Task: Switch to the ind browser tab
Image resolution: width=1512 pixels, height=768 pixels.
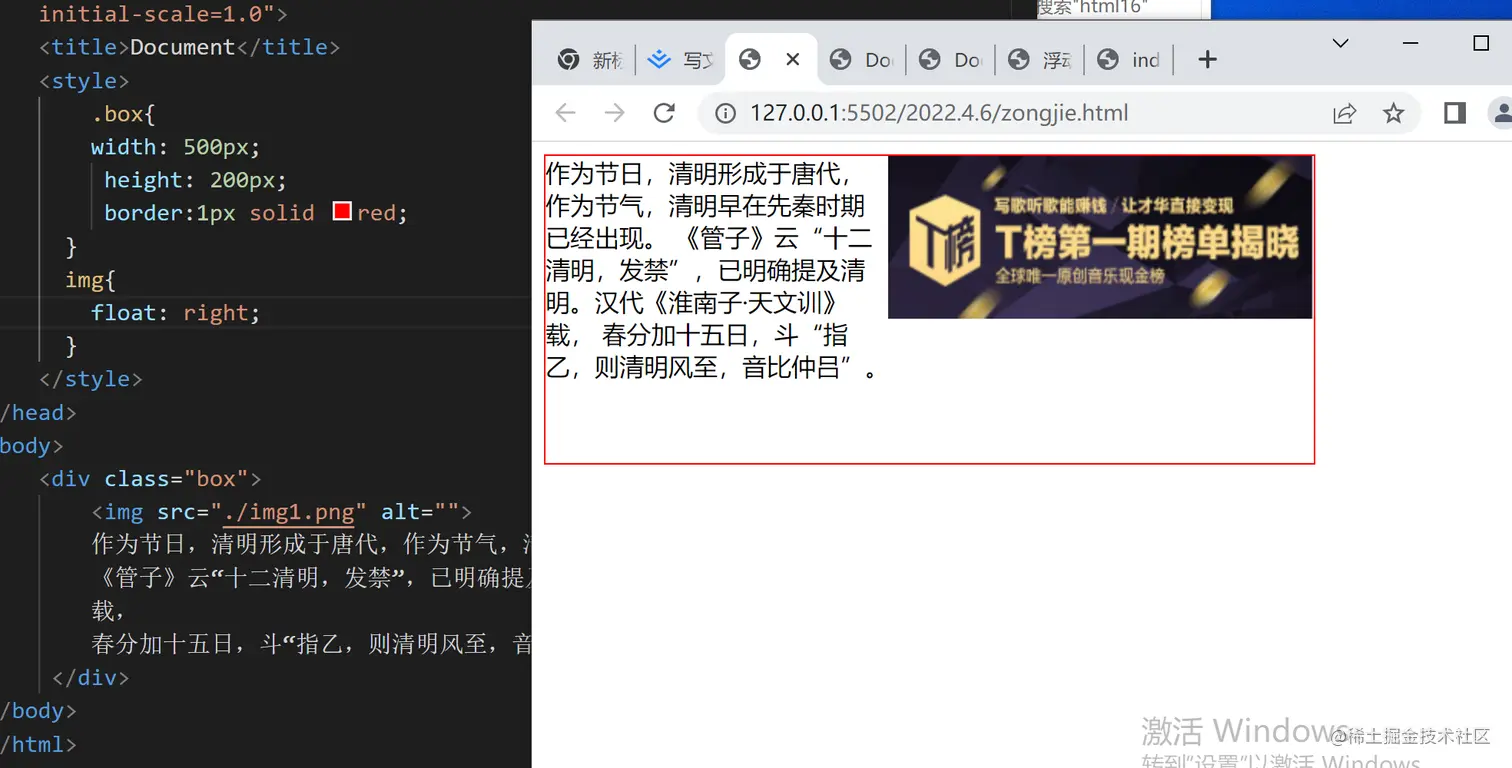Action: [1129, 60]
